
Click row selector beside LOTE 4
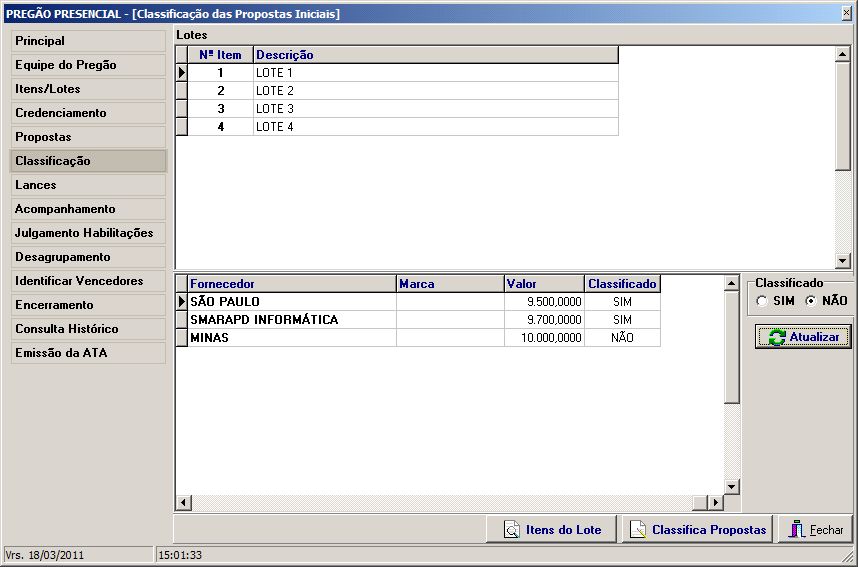[x=182, y=127]
